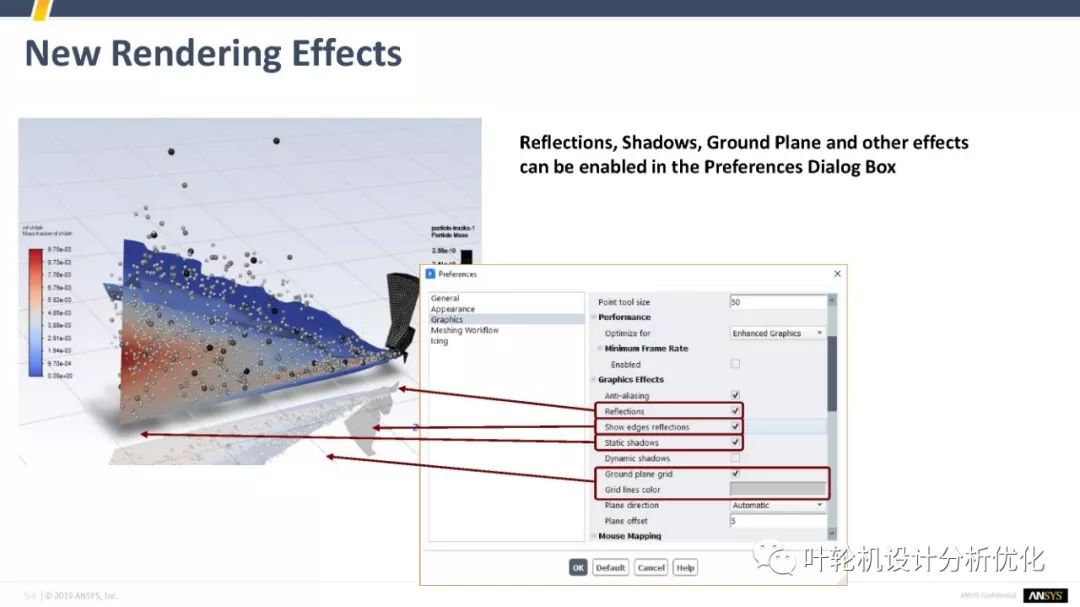Open the Plane direction dropdown
Screen dimensions: 1080x607
click(x=777, y=505)
